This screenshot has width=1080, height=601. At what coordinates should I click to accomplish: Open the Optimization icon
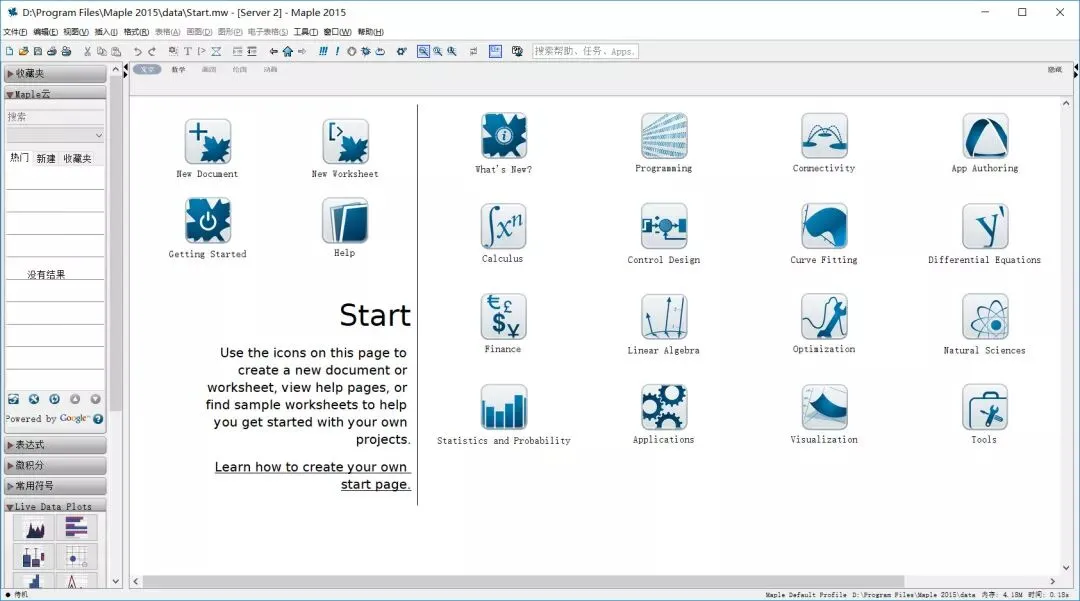coord(824,317)
